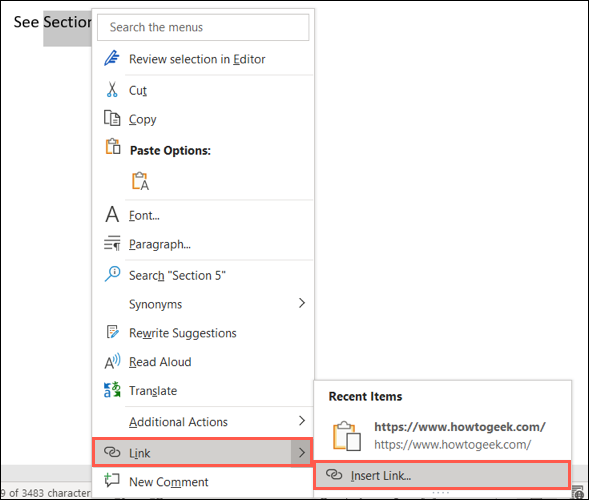The width and height of the screenshot is (589, 500).
Task: Click into the Search the menus field
Action: [x=203, y=27]
